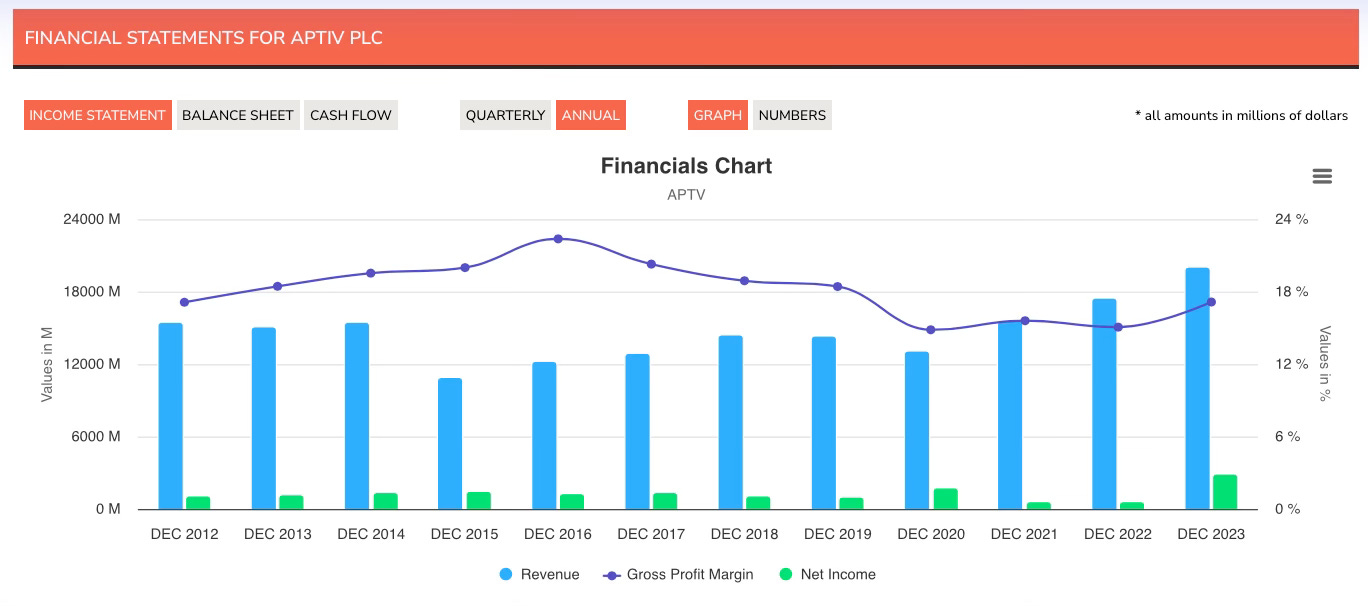Toggle the Net Income series in legend
1368x606 pixels.
(827, 574)
